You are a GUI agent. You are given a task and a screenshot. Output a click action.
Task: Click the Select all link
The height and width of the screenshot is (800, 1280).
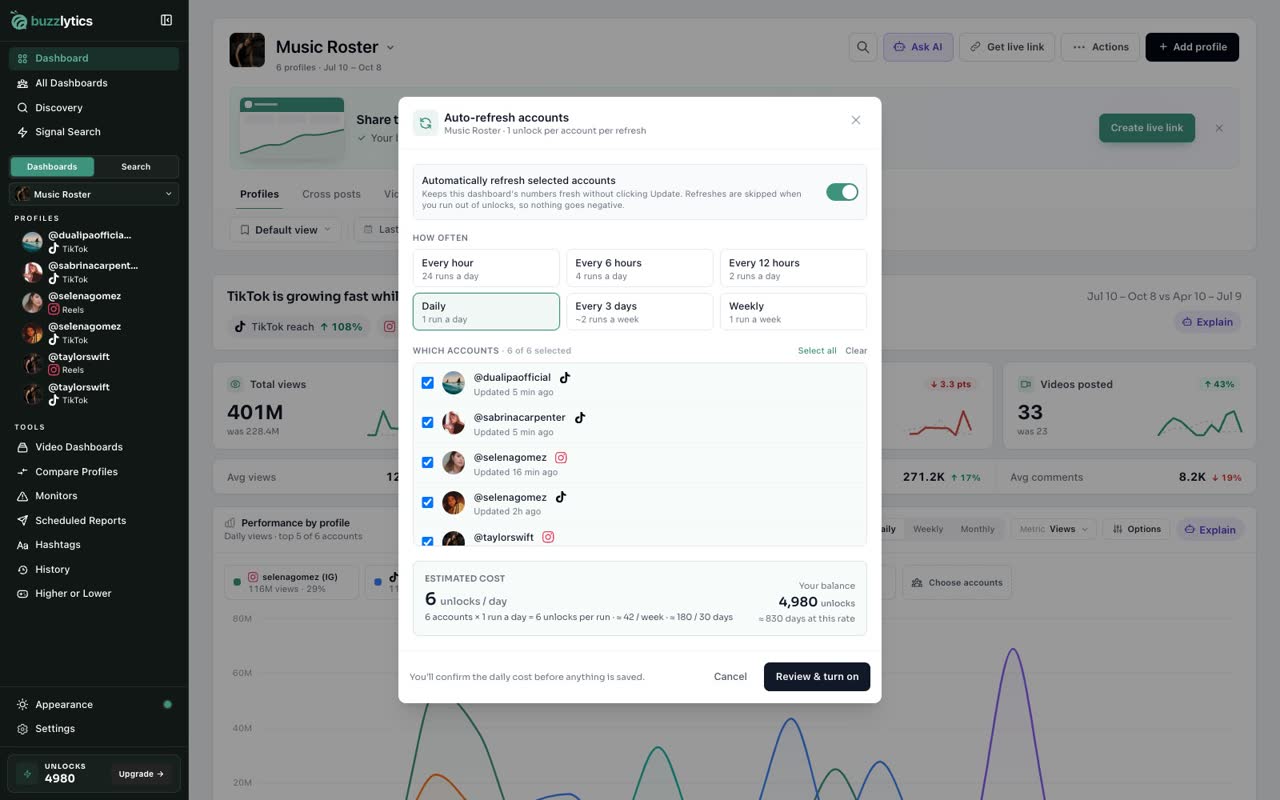pos(817,351)
